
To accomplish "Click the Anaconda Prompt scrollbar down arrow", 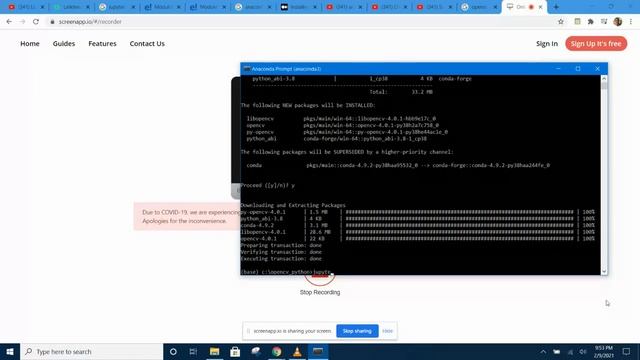I will click(x=604, y=271).
